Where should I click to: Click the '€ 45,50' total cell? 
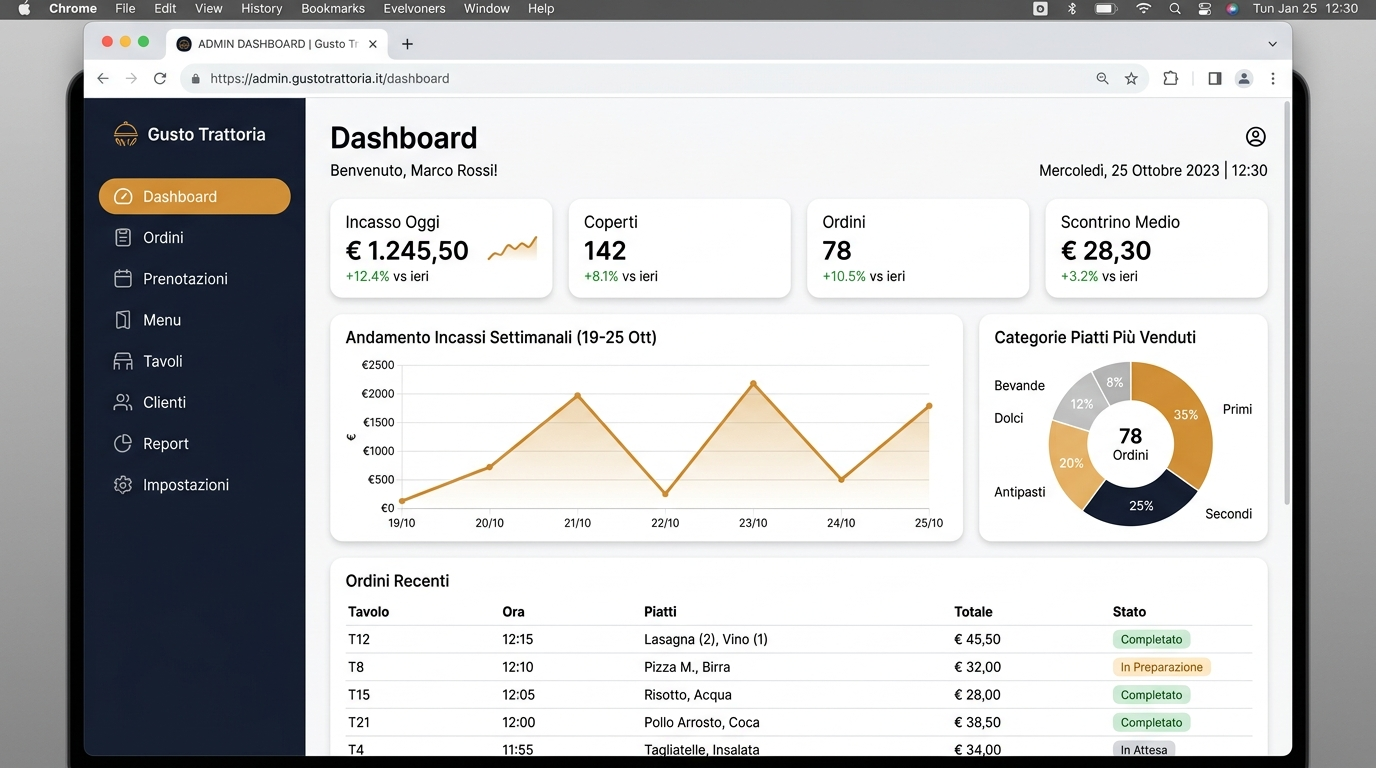pyautogui.click(x=978, y=639)
